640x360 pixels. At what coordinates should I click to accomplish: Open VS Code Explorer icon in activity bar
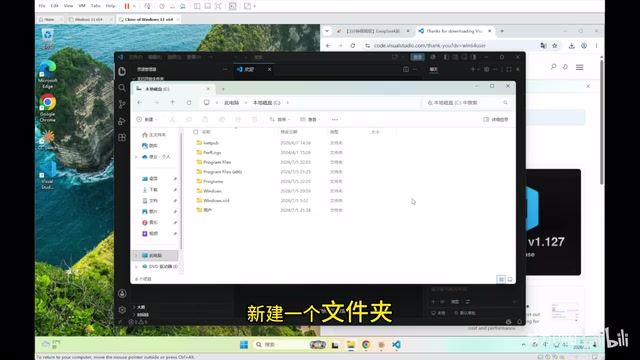pos(122,71)
